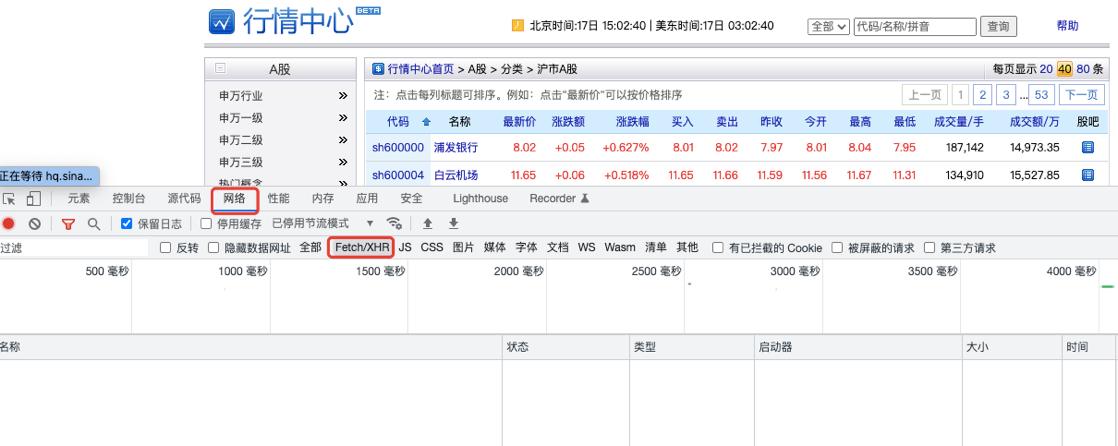Sort table by 涨跌幅 column header
Image resolution: width=1118 pixels, height=446 pixels.
632,122
